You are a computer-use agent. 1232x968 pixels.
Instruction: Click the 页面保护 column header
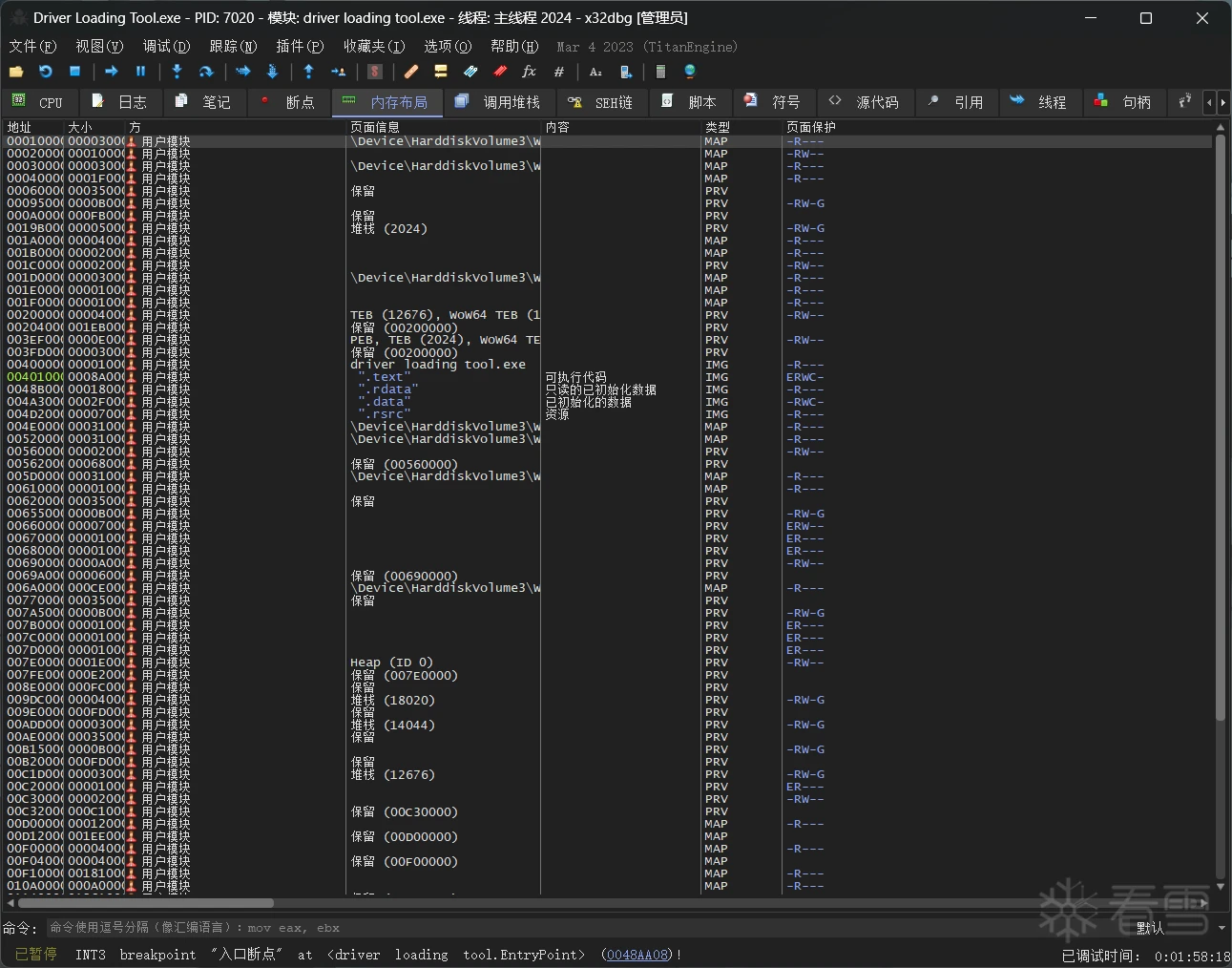click(x=997, y=127)
